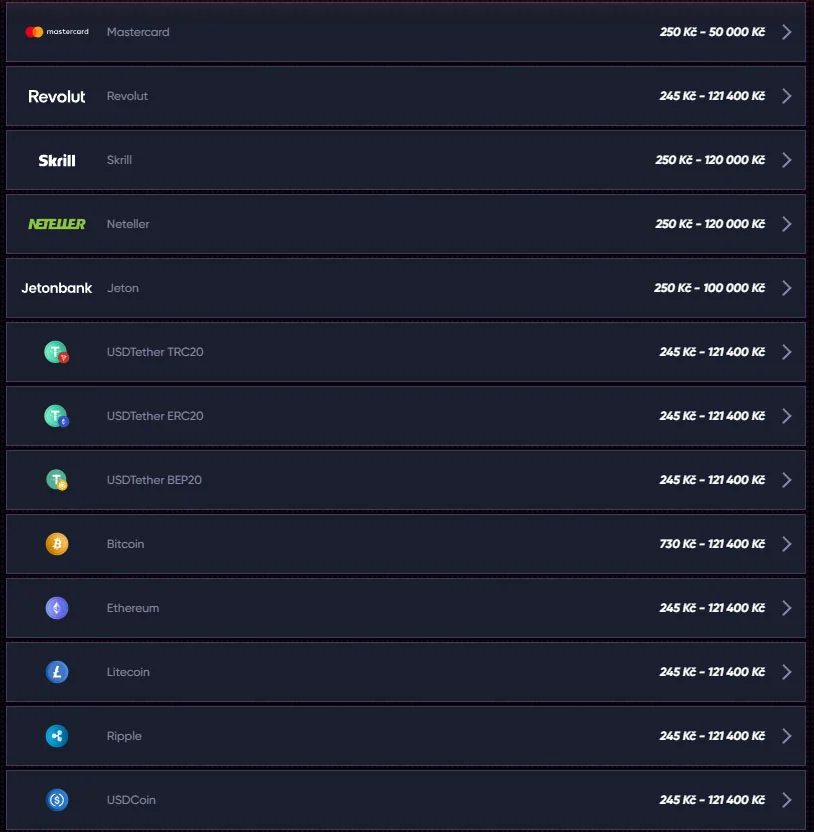The width and height of the screenshot is (814, 832).
Task: Click the orange Bitcoin coin icon
Action: [57, 544]
